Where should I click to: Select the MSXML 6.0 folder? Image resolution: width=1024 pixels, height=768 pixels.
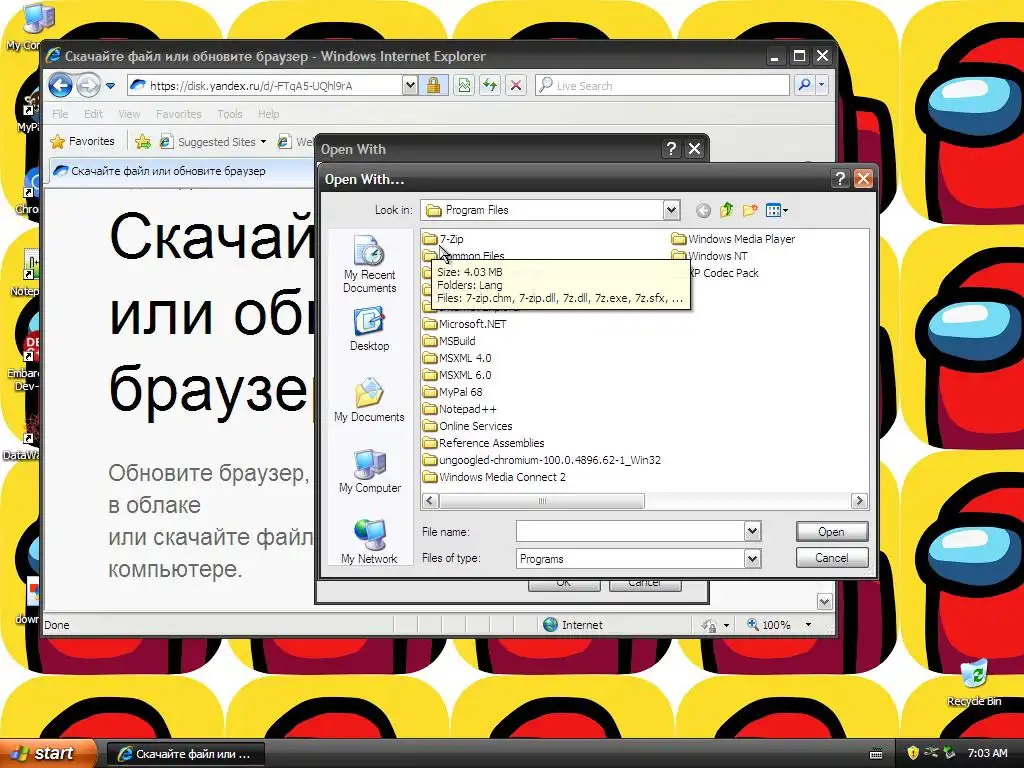457,375
